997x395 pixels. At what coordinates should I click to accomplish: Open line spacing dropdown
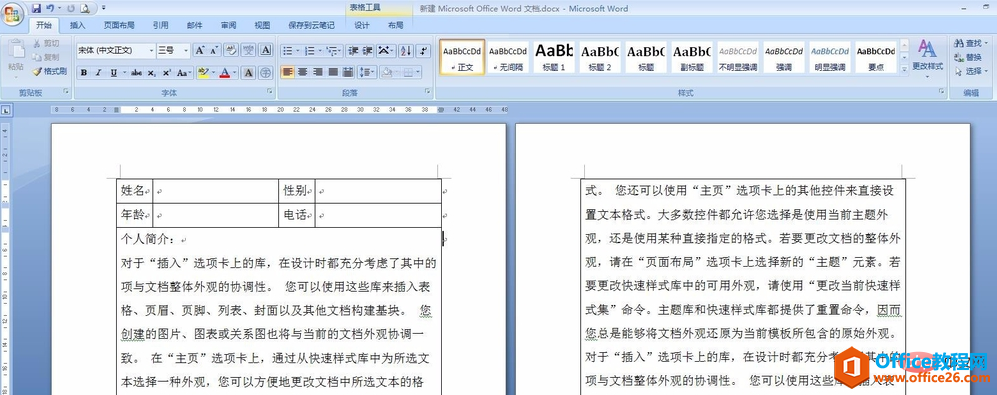click(x=367, y=73)
